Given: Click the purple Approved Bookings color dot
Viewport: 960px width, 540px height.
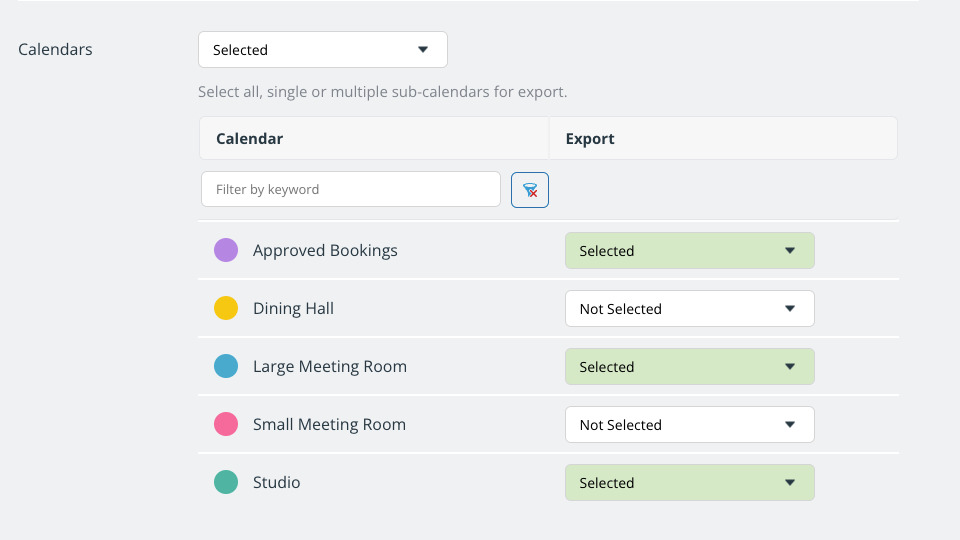Looking at the screenshot, I should (226, 250).
